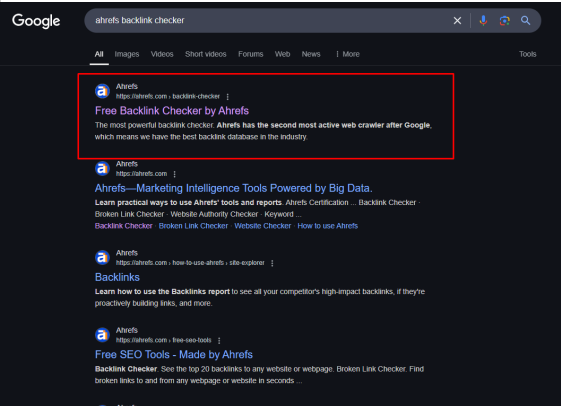This screenshot has width=561, height=406.
Task: Switch to the News tab
Action: pyautogui.click(x=311, y=54)
